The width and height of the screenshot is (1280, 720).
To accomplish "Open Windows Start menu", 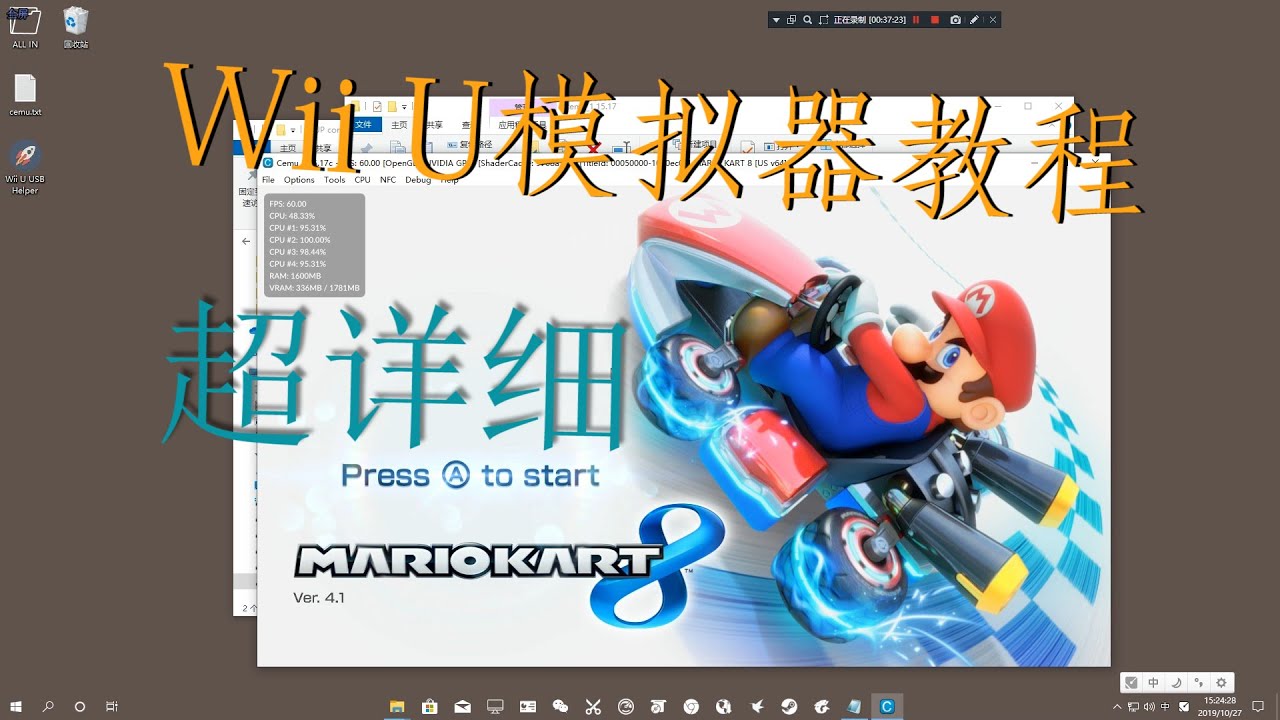I will click(x=16, y=706).
